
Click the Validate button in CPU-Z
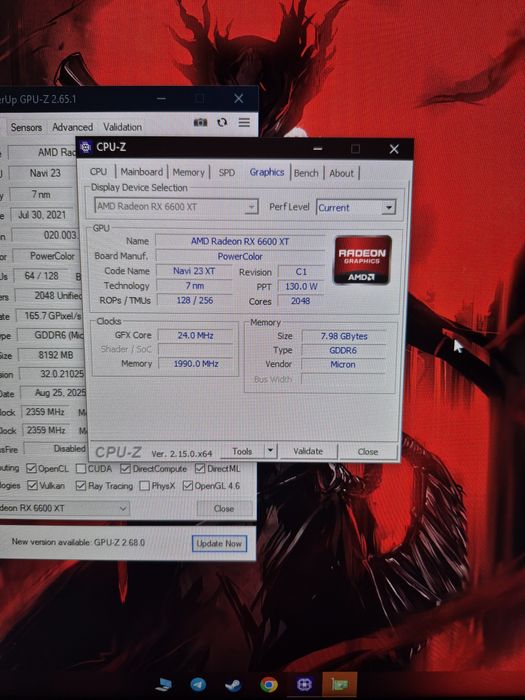[308, 451]
